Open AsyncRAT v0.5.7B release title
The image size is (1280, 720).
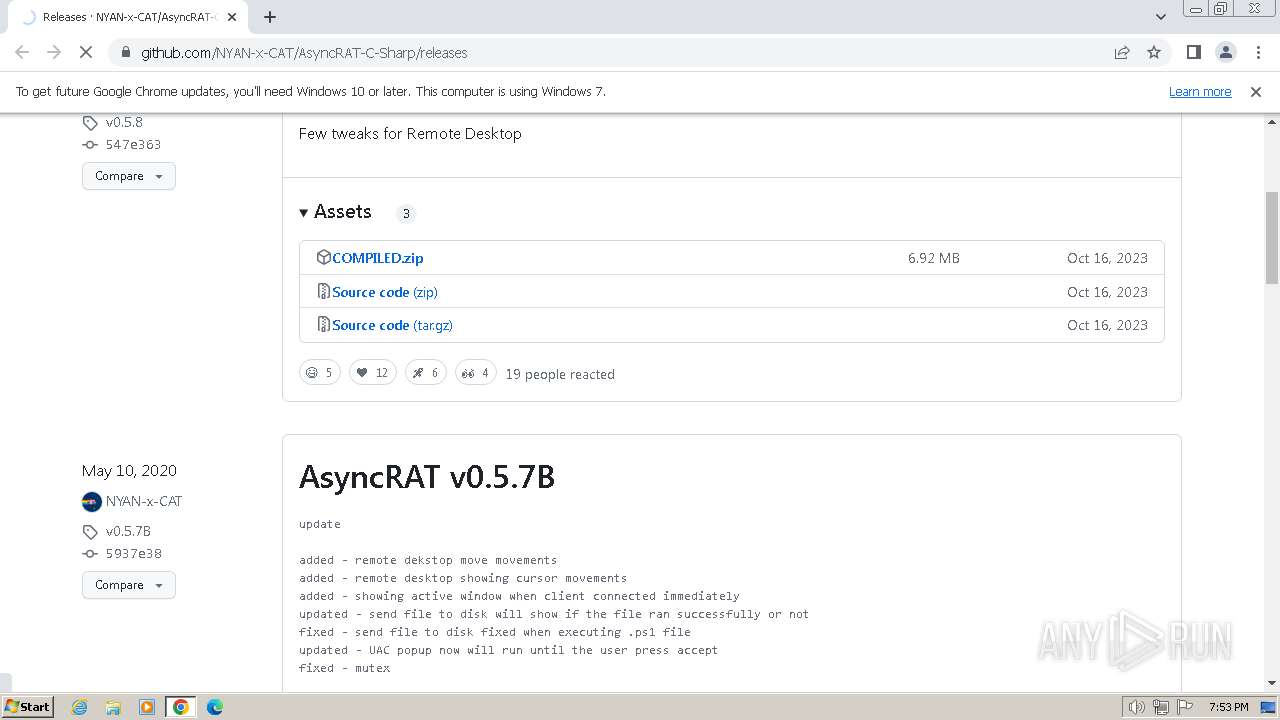click(x=427, y=477)
